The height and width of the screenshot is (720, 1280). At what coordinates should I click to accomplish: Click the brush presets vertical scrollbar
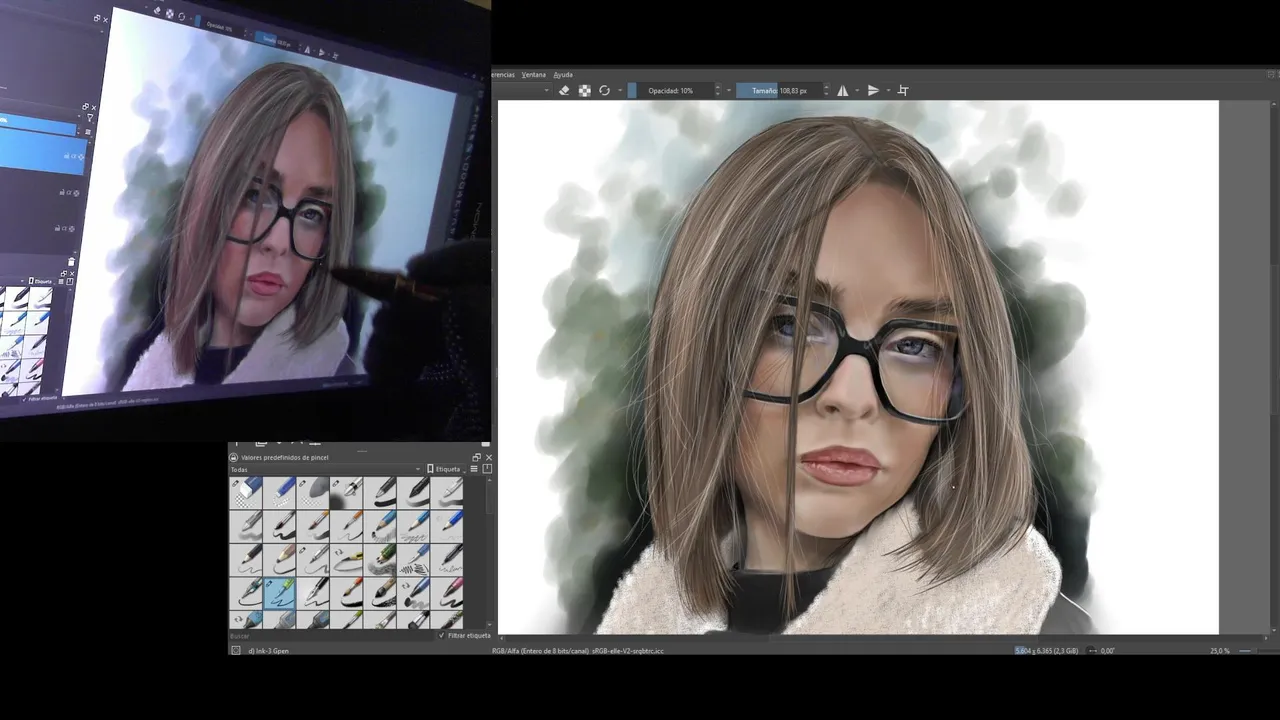pos(489,552)
